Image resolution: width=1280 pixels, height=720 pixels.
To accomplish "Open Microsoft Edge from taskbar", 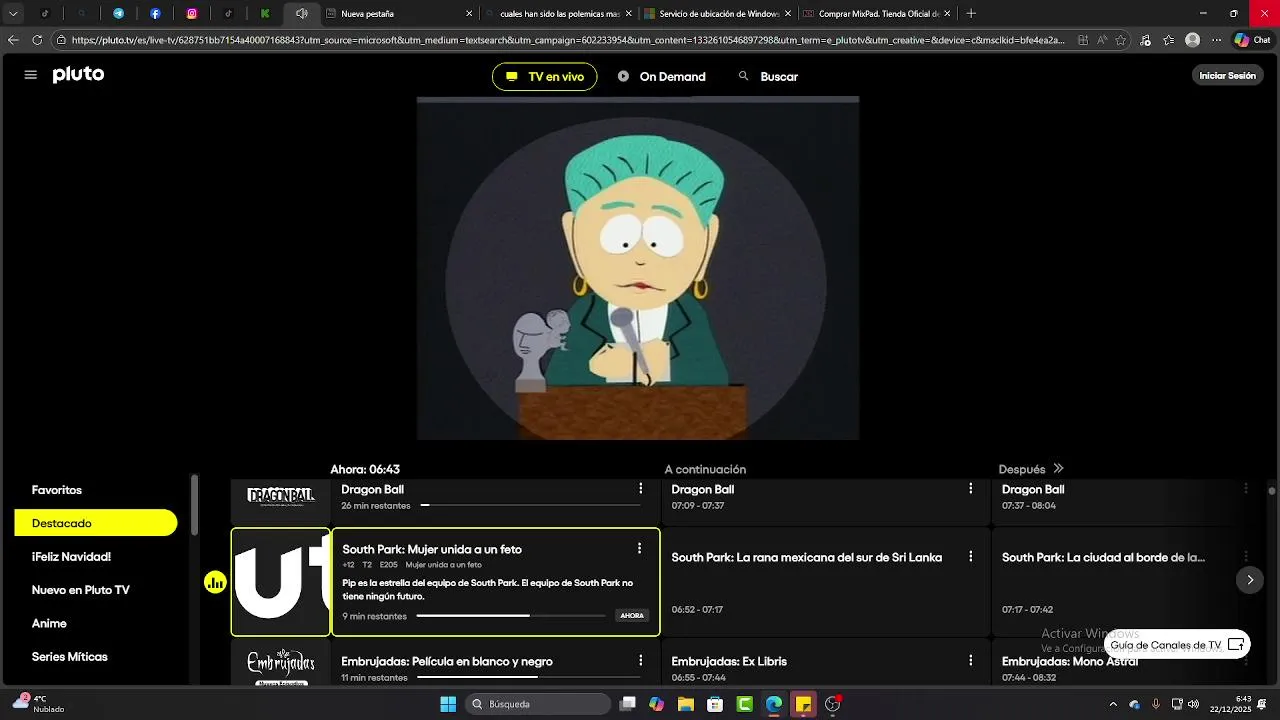I will point(774,704).
